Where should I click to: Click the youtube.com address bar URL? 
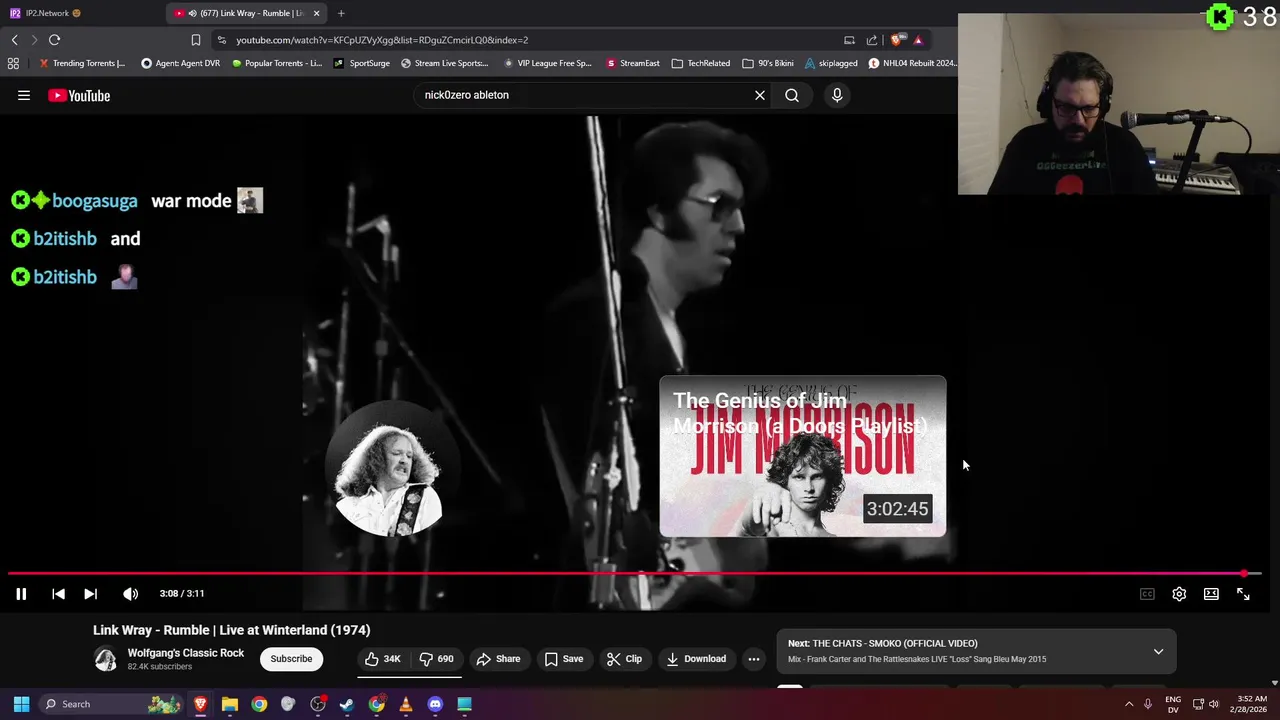pos(382,40)
